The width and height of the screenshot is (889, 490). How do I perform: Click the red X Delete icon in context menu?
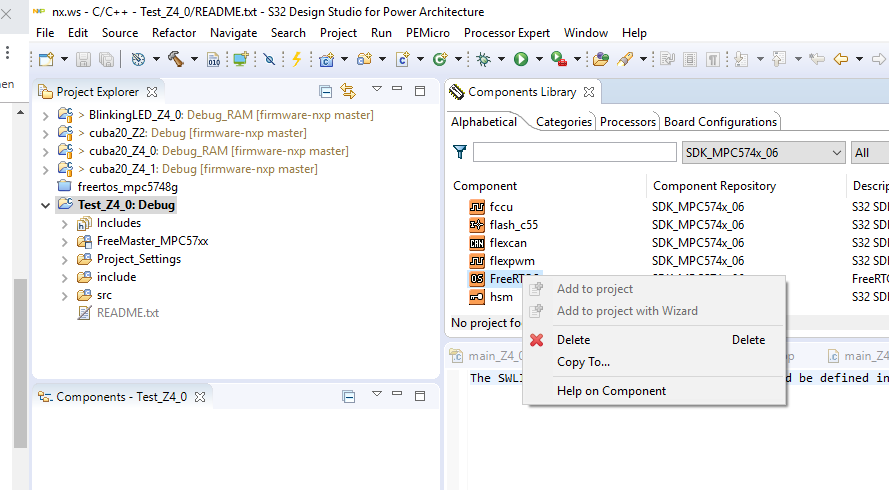(537, 340)
